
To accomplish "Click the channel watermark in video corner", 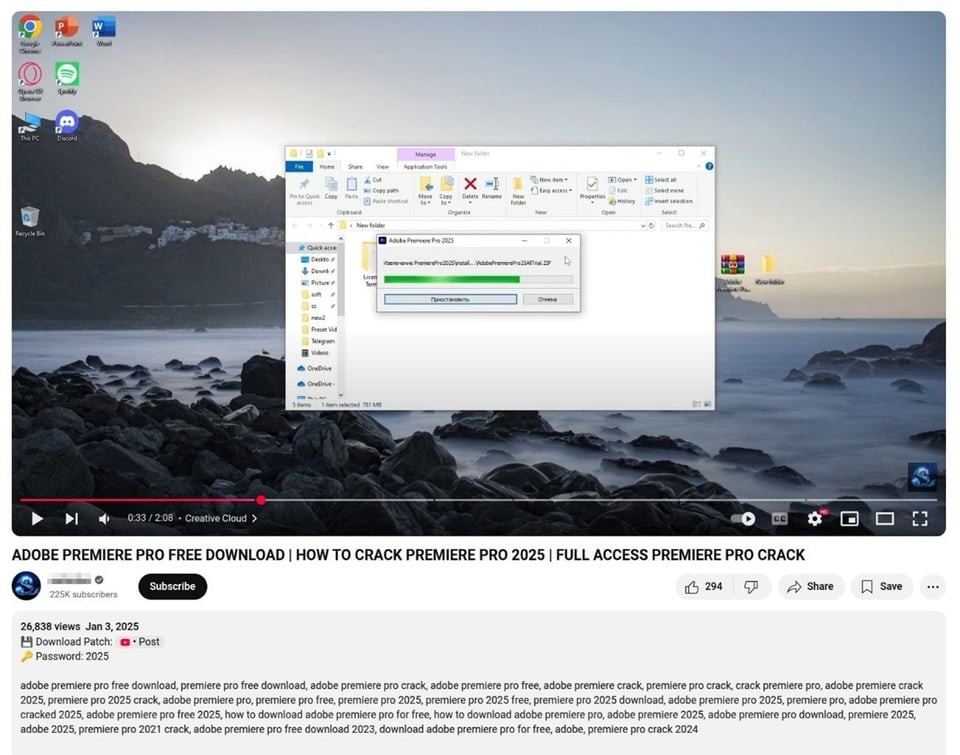I will (x=922, y=477).
